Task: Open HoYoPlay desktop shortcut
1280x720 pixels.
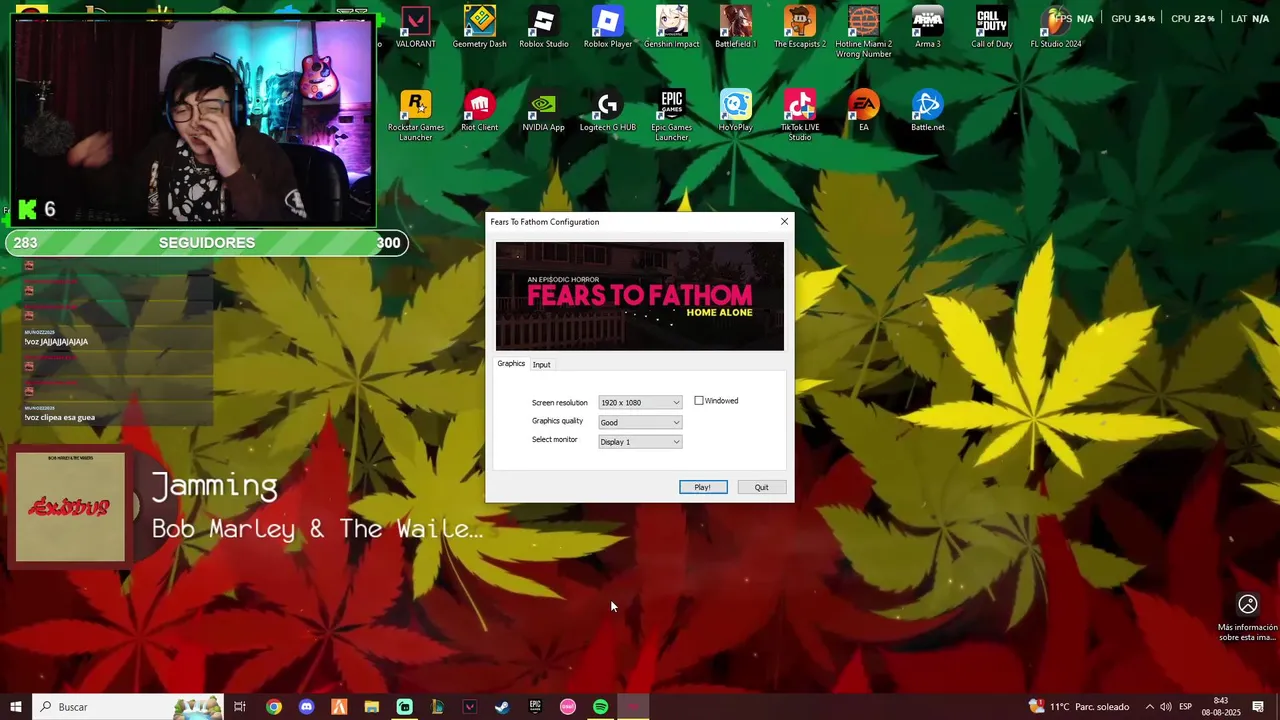Action: [736, 111]
